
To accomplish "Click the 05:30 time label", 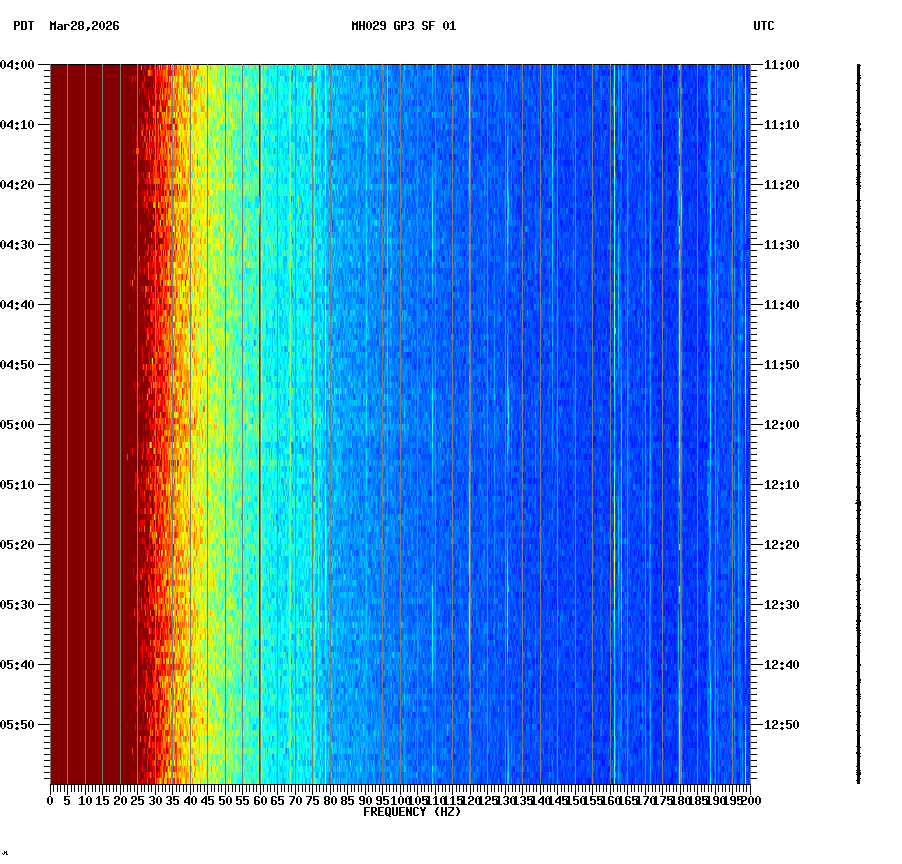I will coord(20,604).
